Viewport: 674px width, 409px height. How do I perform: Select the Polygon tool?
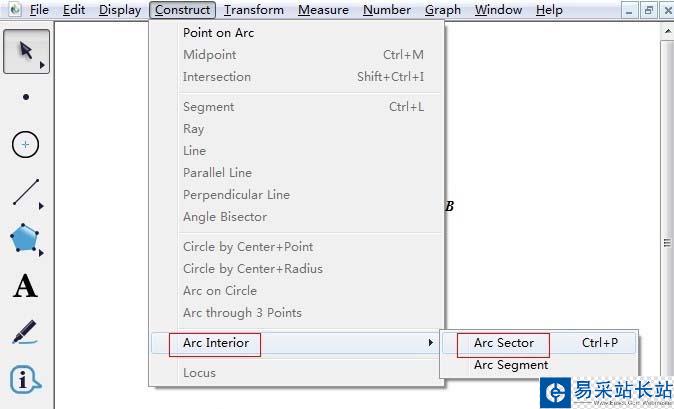pyautogui.click(x=26, y=239)
